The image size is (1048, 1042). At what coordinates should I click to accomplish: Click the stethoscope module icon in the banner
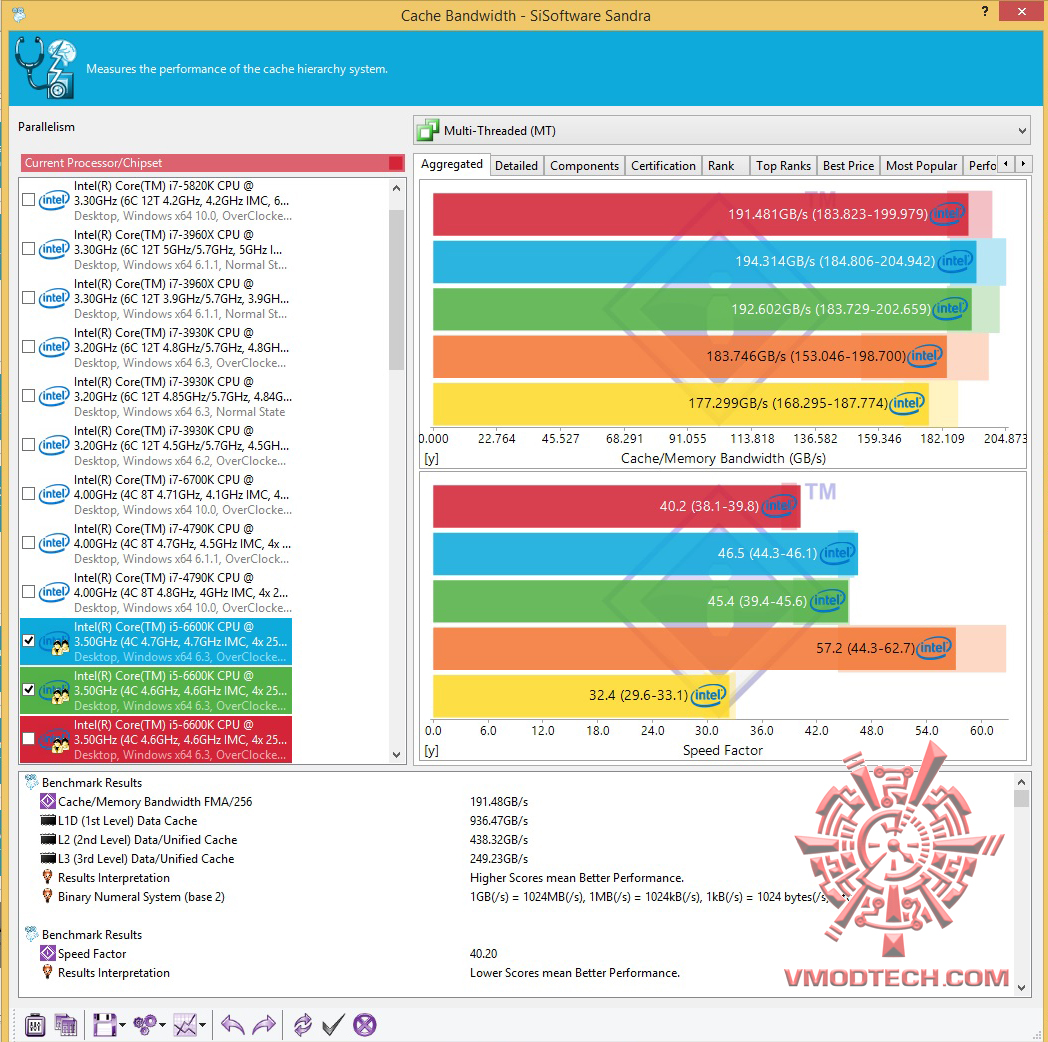point(45,68)
